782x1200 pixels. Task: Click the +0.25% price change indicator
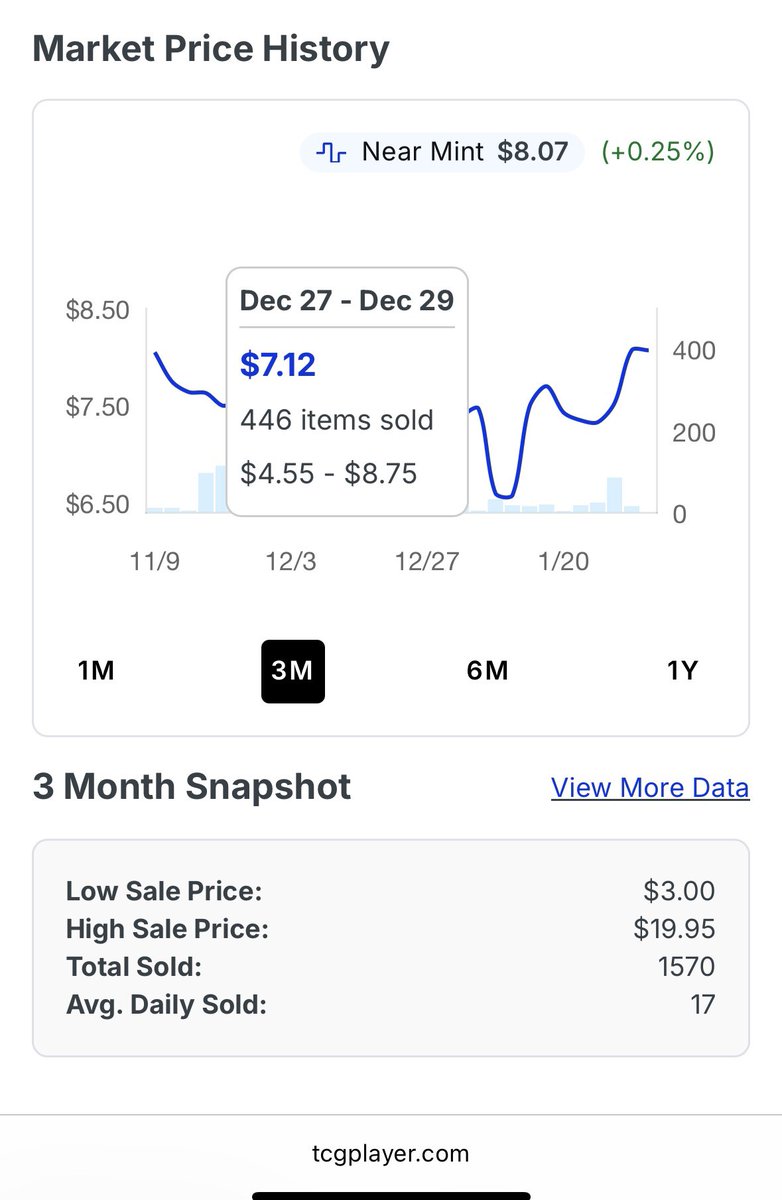pyautogui.click(x=658, y=153)
